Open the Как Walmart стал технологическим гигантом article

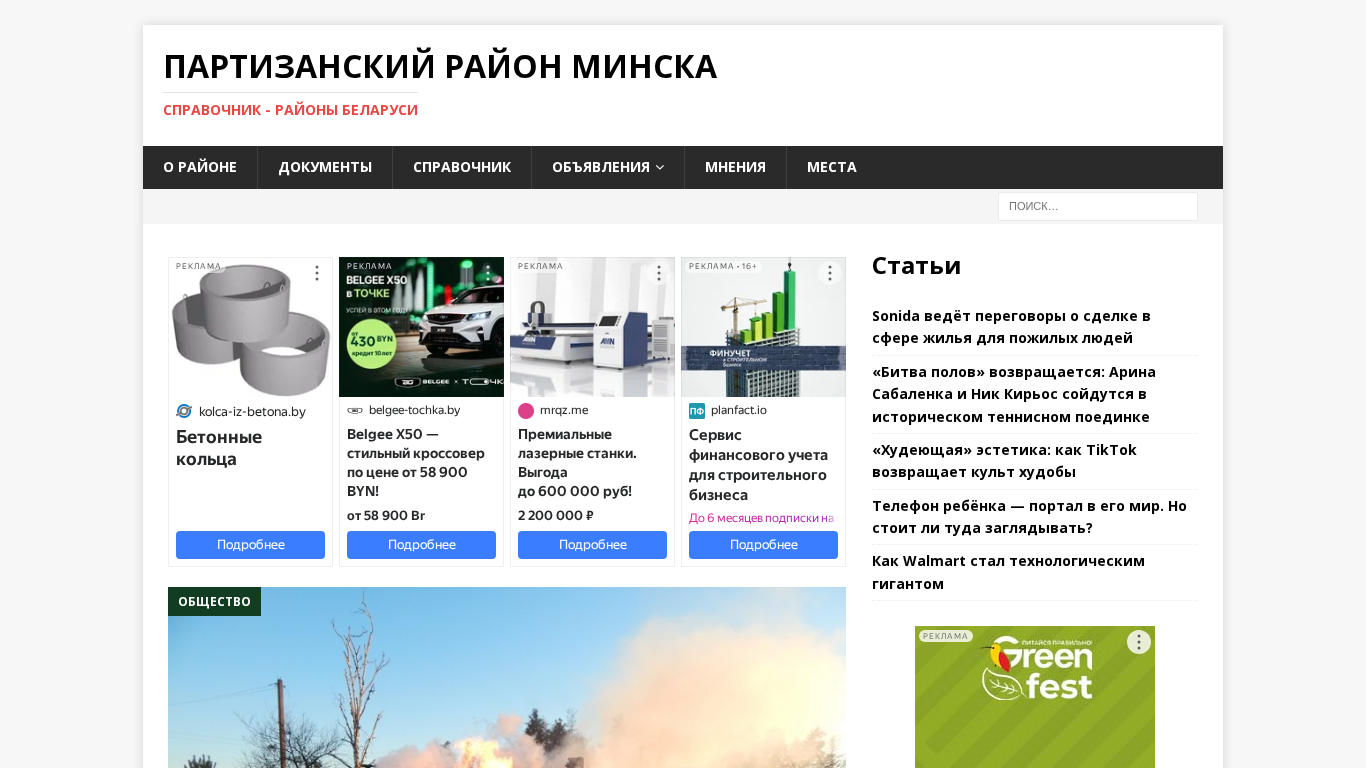pyautogui.click(x=1008, y=572)
